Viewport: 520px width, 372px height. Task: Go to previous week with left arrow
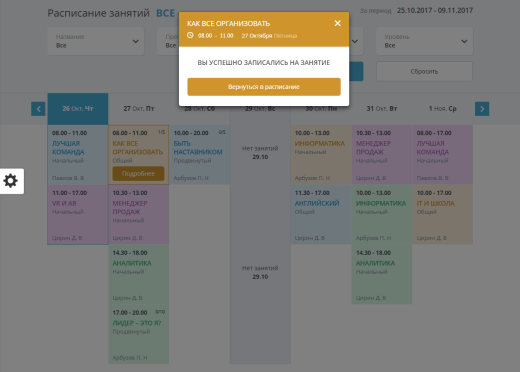coord(38,109)
